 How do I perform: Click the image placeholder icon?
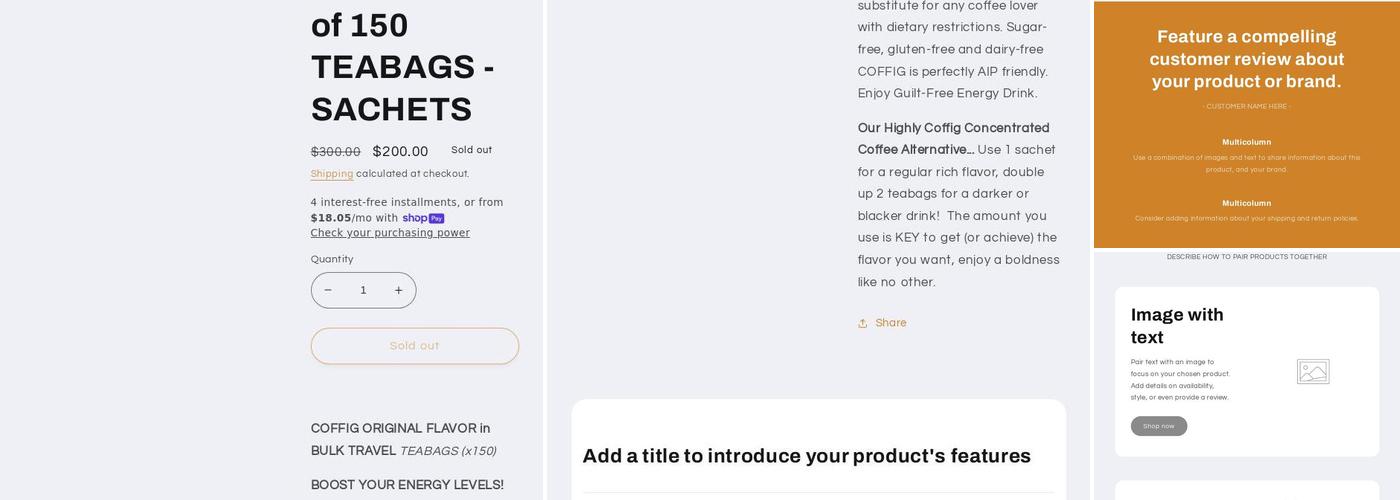1312,372
